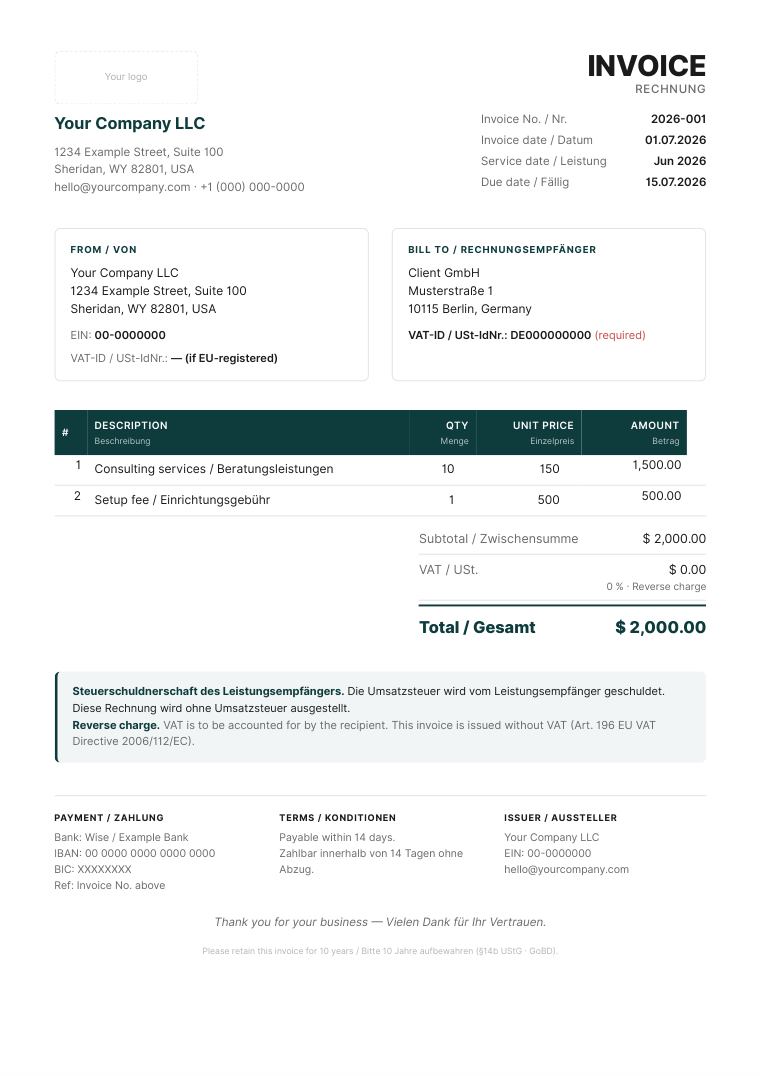Click the 'Your logo' placeholder box
The height and width of the screenshot is (1076, 760).
(x=126, y=77)
